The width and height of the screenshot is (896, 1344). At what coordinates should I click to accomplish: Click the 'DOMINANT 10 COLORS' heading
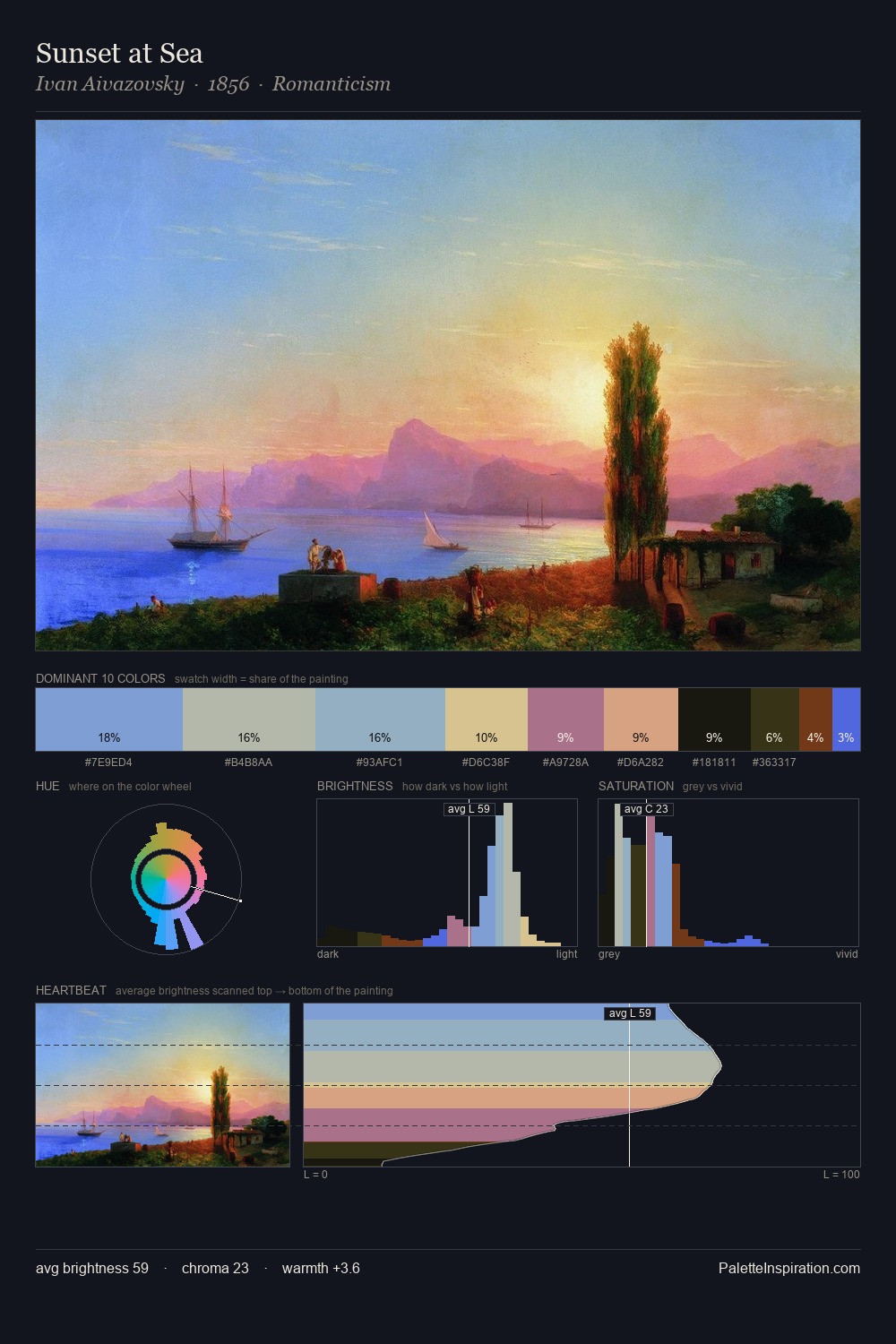(100, 678)
